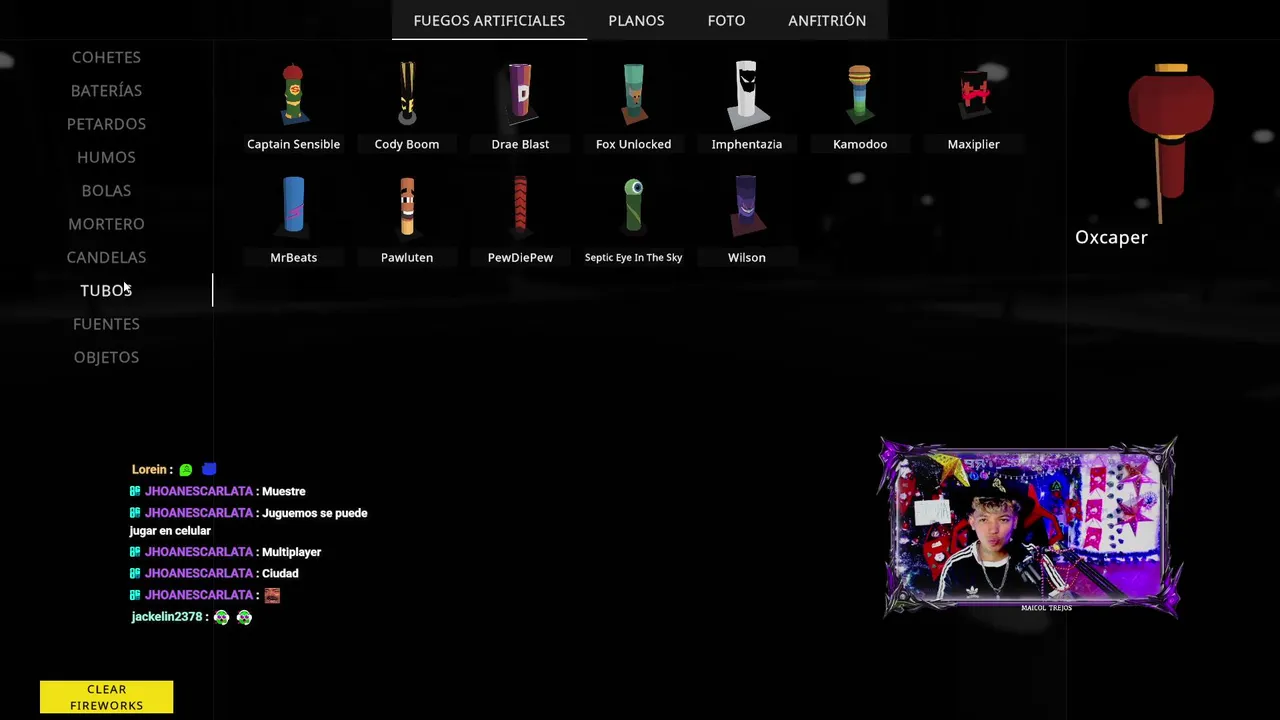Open the Foto tab

tap(726, 20)
